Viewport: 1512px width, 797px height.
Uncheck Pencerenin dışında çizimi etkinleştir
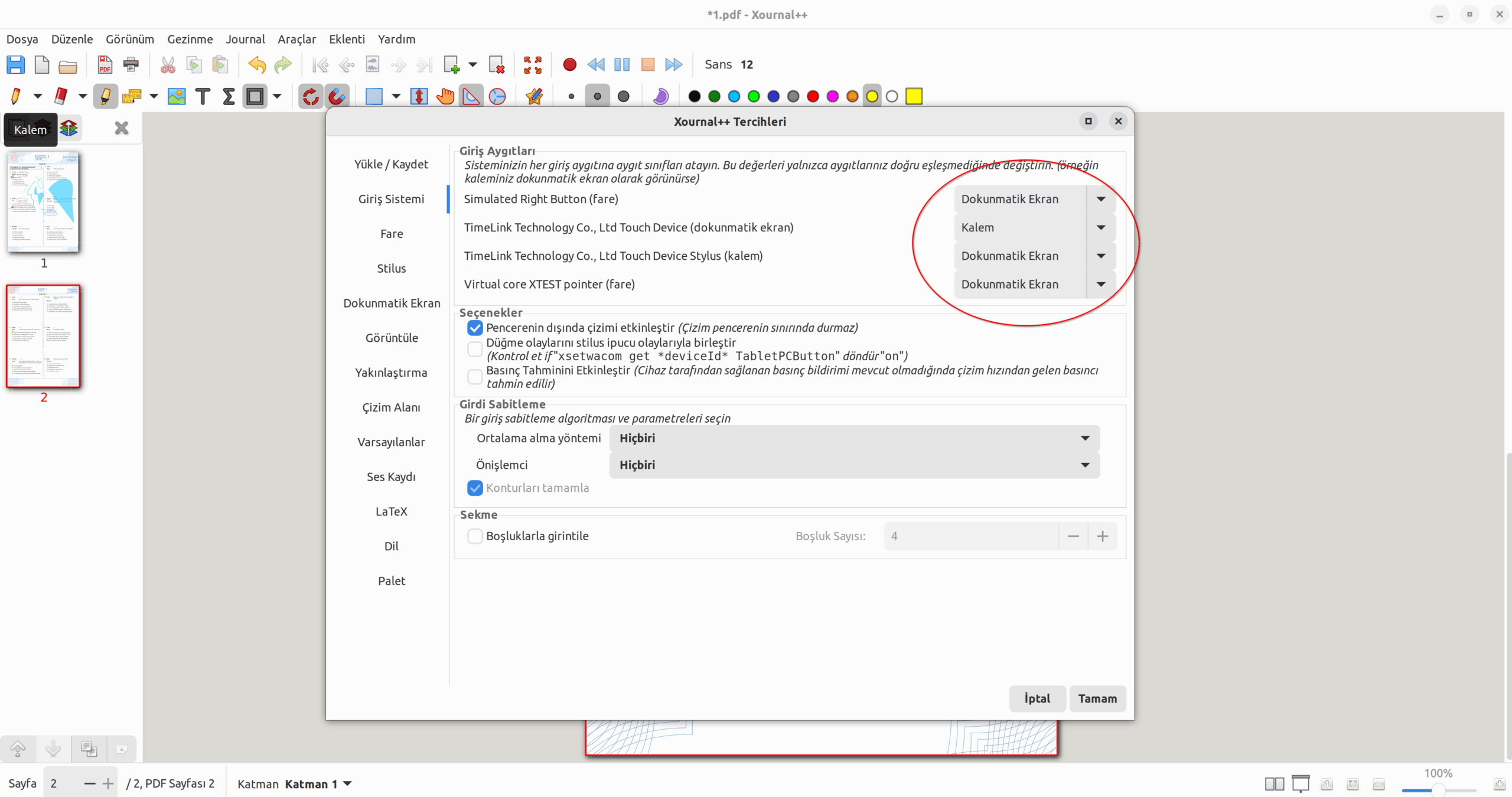point(475,328)
